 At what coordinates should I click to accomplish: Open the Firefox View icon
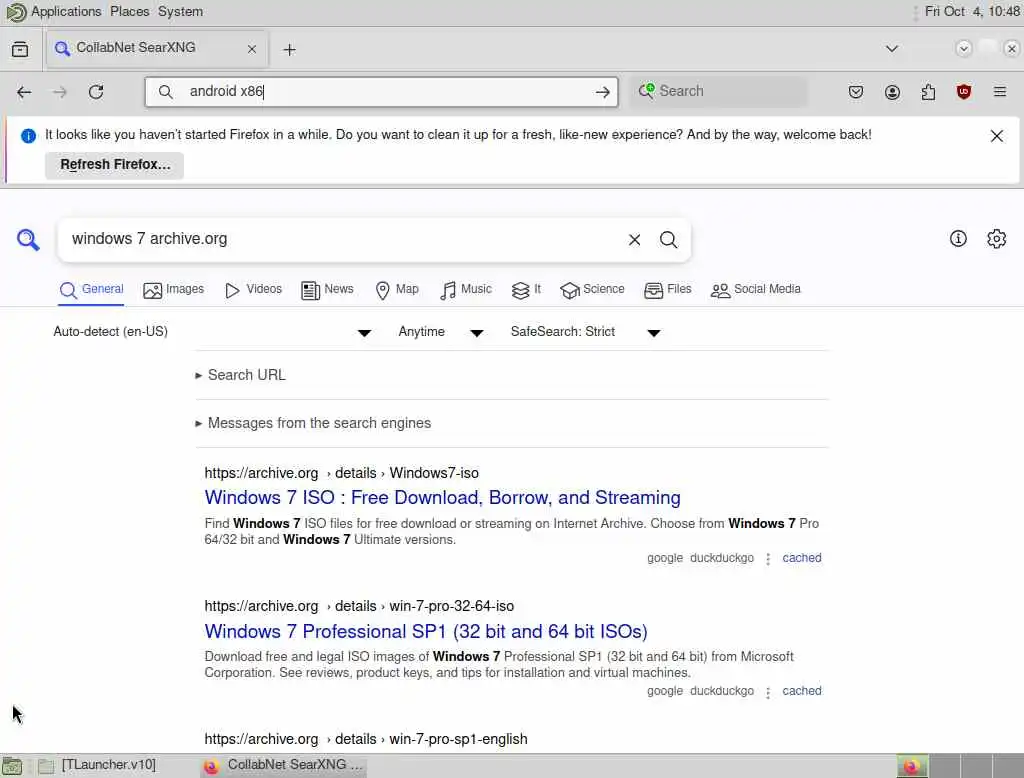tap(20, 50)
